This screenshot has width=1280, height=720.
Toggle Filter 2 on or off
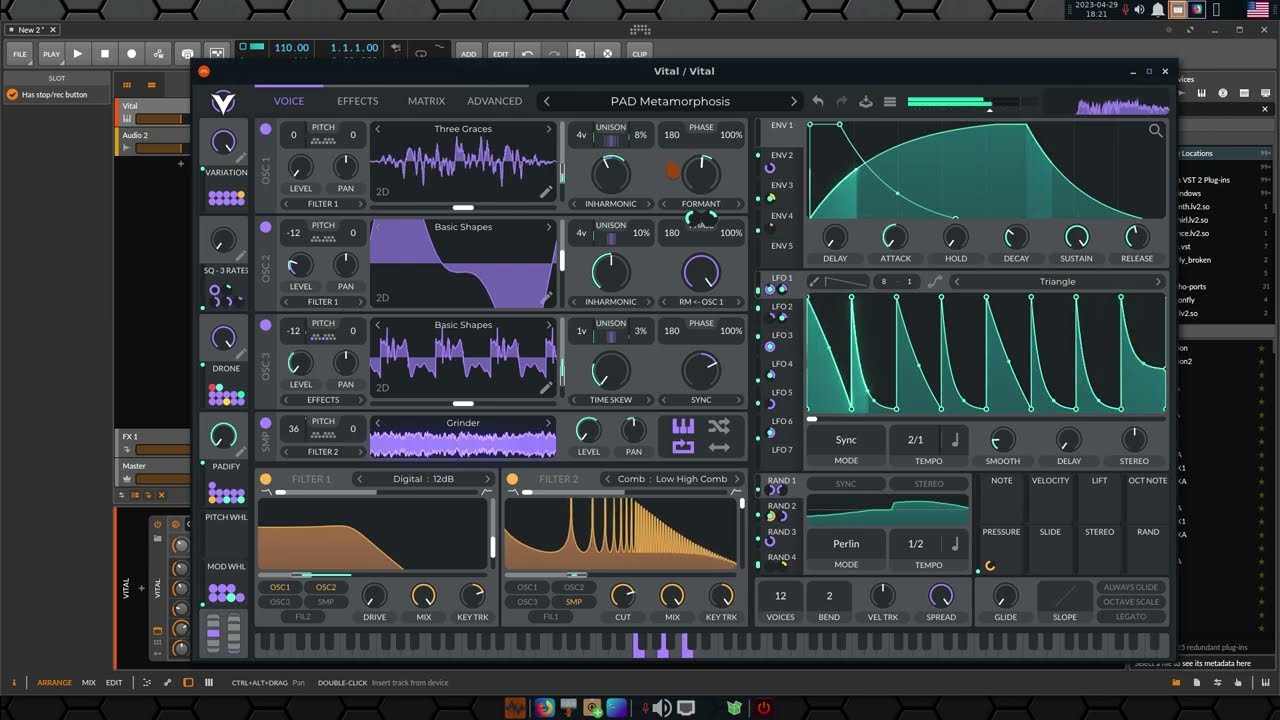(512, 479)
